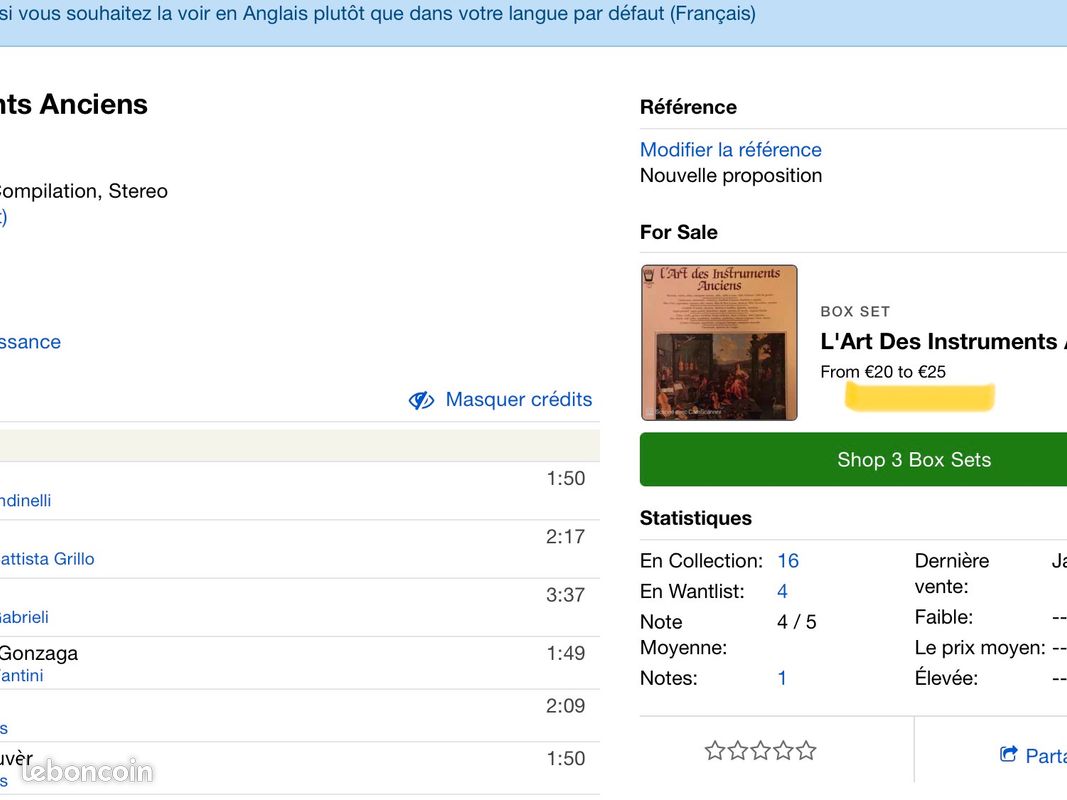Screen dimensions: 1067x800
Task: Open the Fantini artist link
Action: coord(21,676)
